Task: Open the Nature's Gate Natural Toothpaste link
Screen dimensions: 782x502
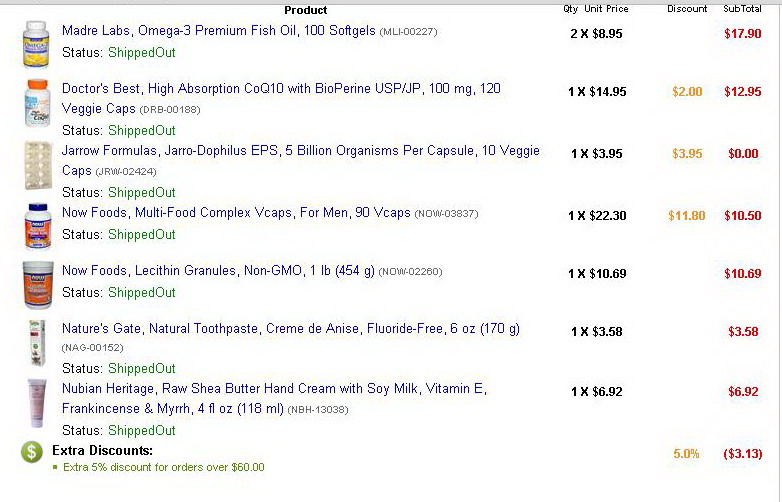Action: click(290, 329)
